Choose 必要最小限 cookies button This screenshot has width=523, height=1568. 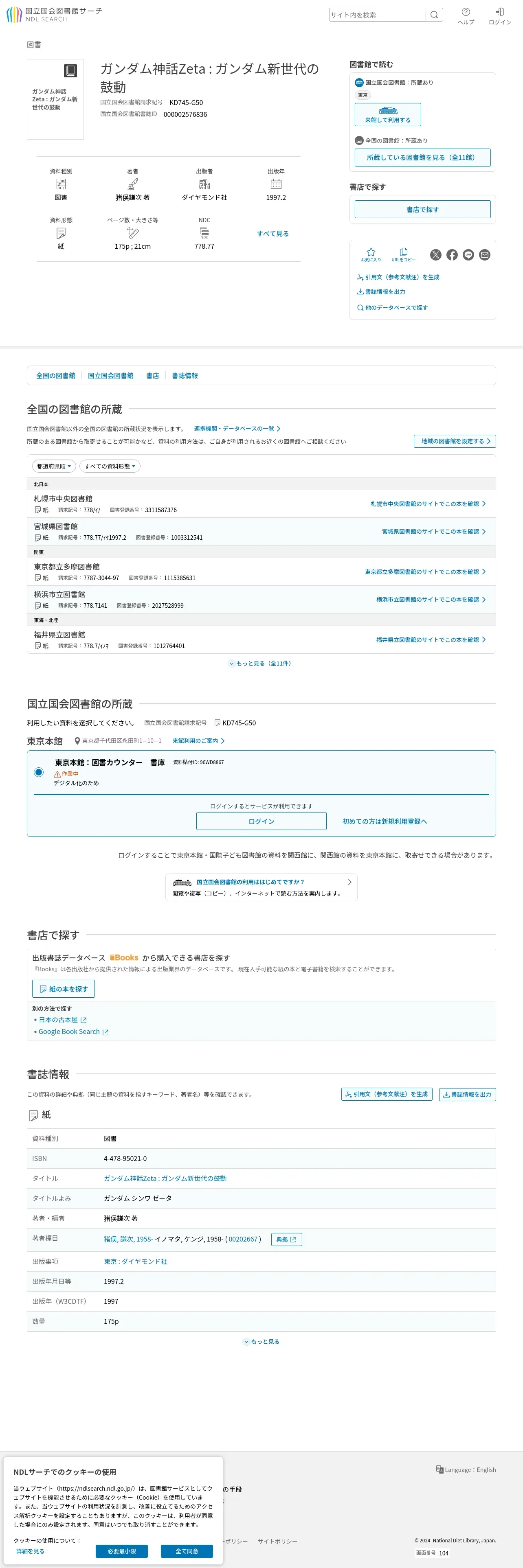pyautogui.click(x=122, y=1551)
